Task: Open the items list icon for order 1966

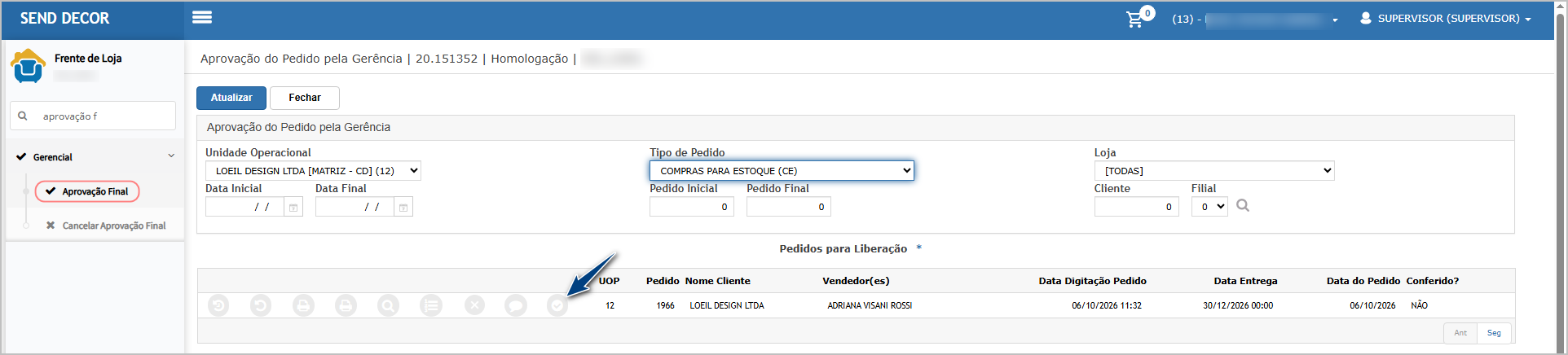Action: (431, 305)
